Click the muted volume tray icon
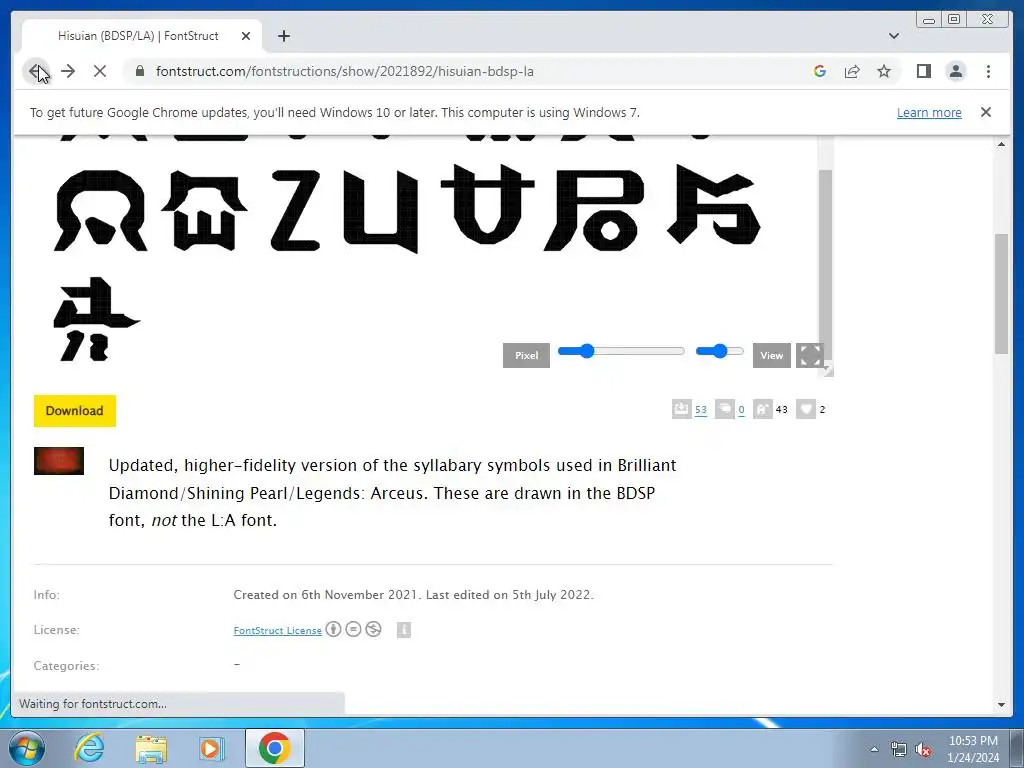Image resolution: width=1024 pixels, height=768 pixels. 923,749
